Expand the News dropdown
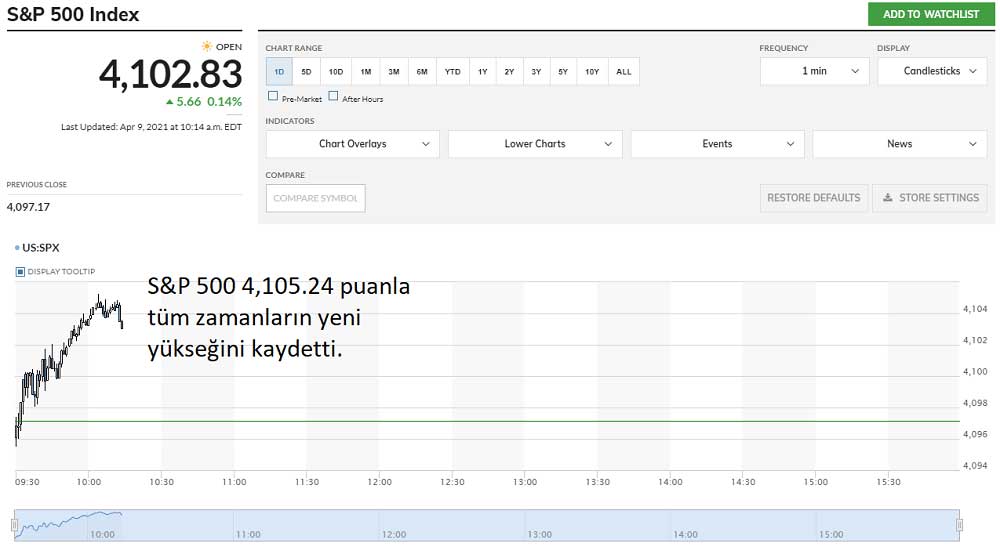Viewport: 1000px width, 547px height. pyautogui.click(x=900, y=144)
